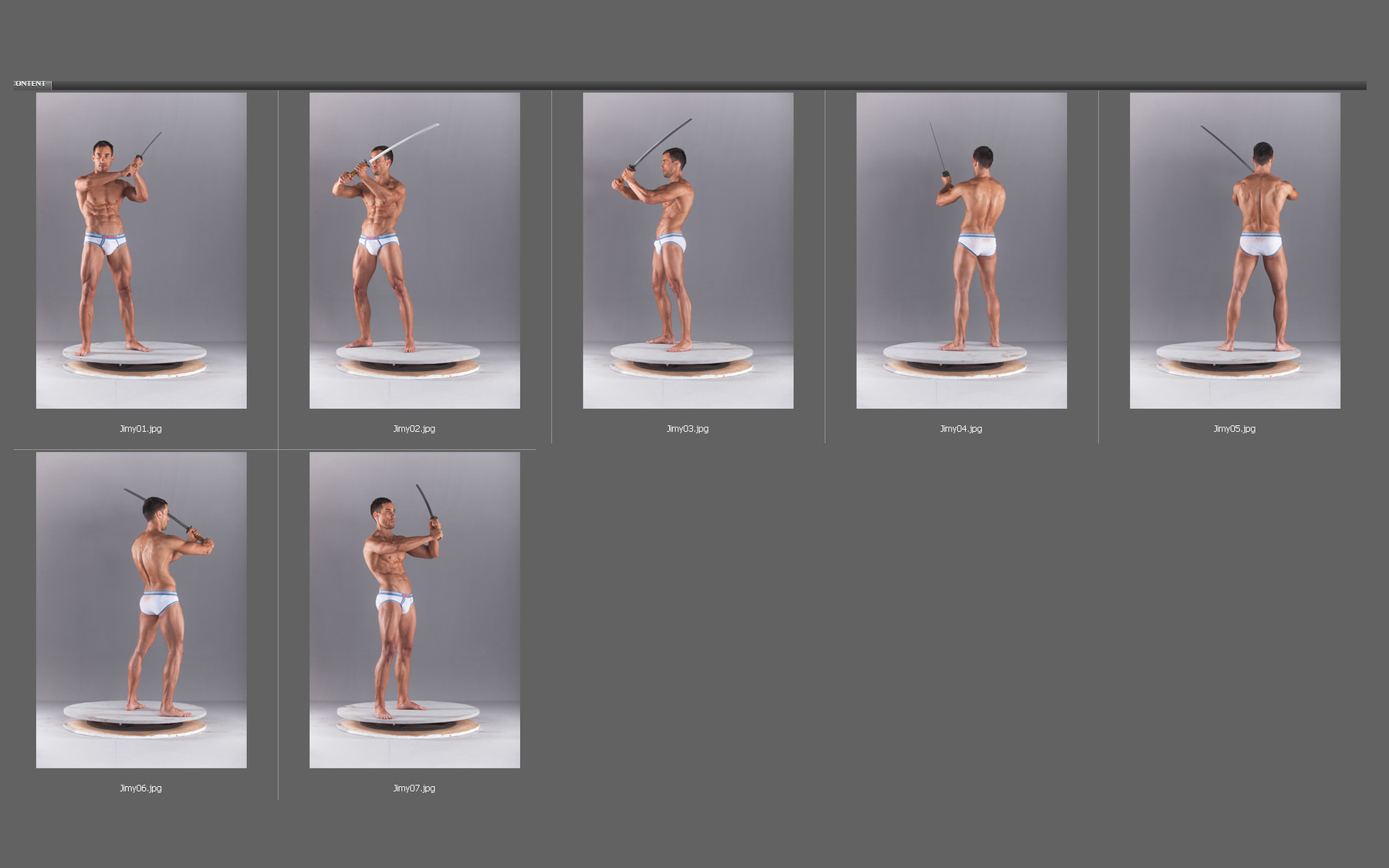Click the divider between Jimy01 and Jimy02 columns

tap(279, 262)
